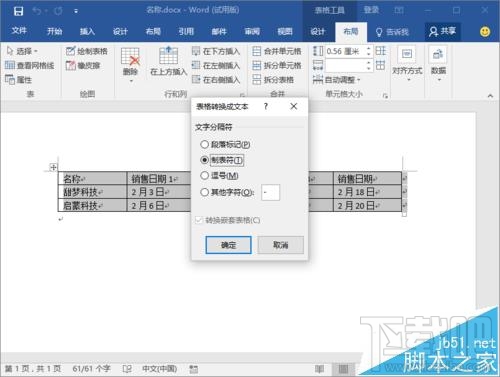Screen dimensions: 500x377
Task: Click 在下方插入 insert below
Action: pyautogui.click(x=216, y=51)
